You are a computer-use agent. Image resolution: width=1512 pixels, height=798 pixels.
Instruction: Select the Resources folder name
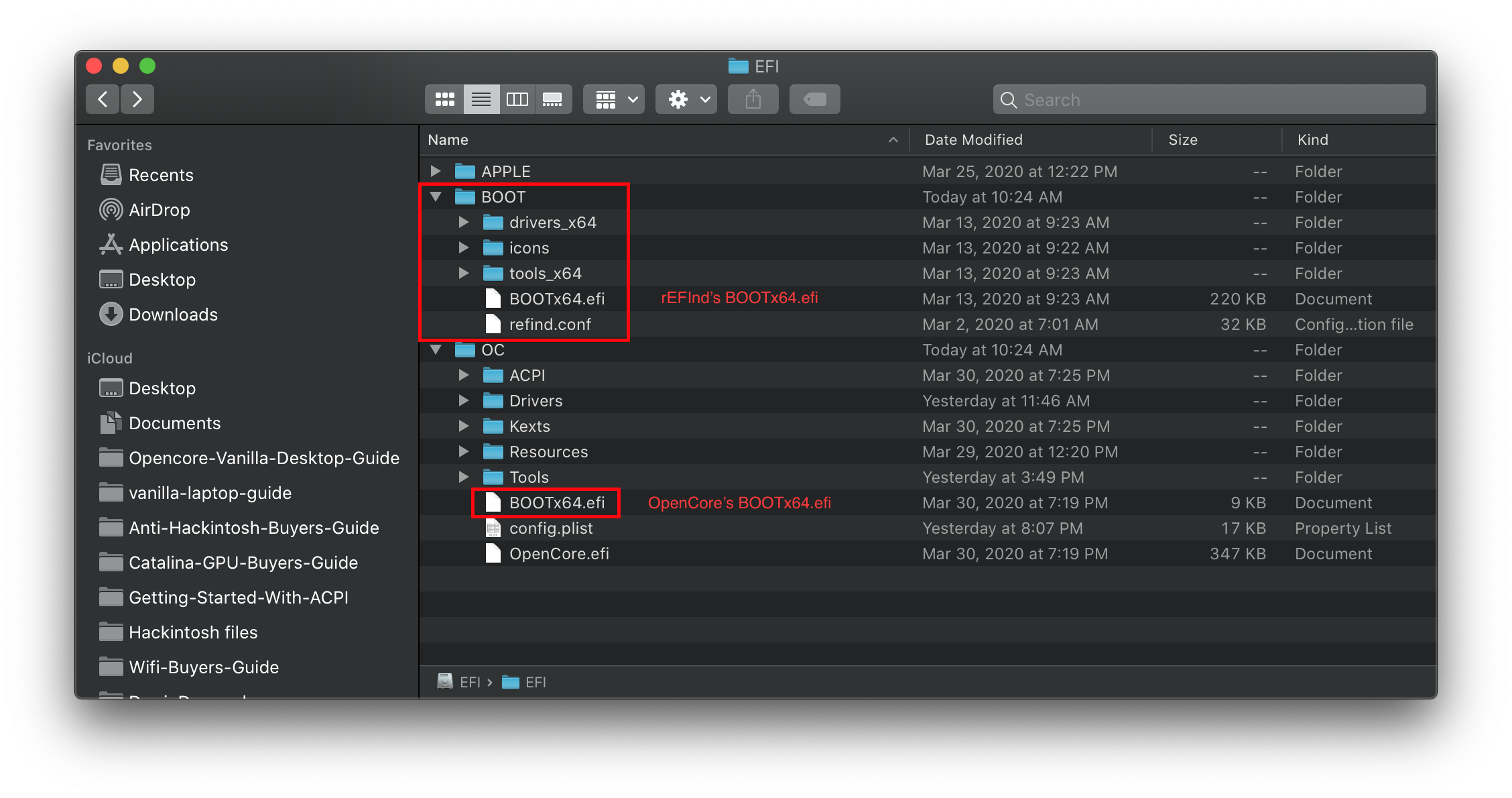(548, 451)
